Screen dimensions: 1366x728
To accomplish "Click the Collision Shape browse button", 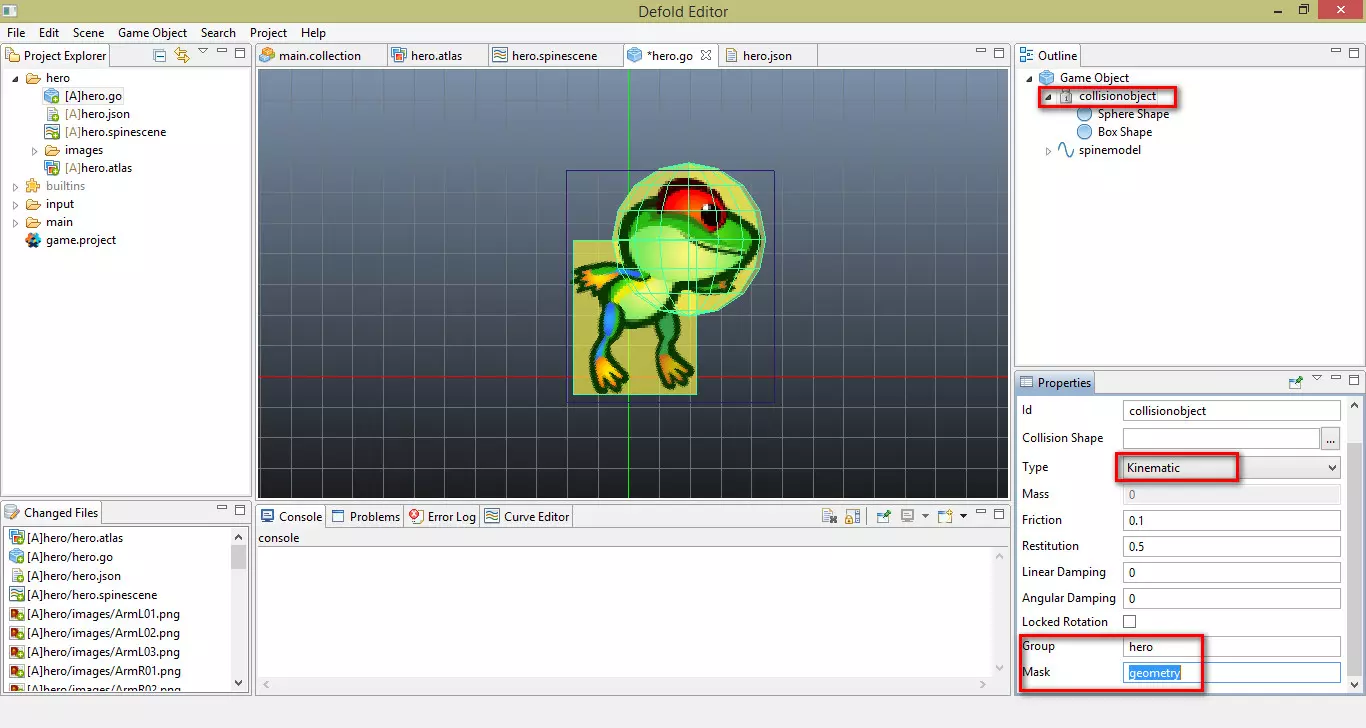I will (1330, 438).
